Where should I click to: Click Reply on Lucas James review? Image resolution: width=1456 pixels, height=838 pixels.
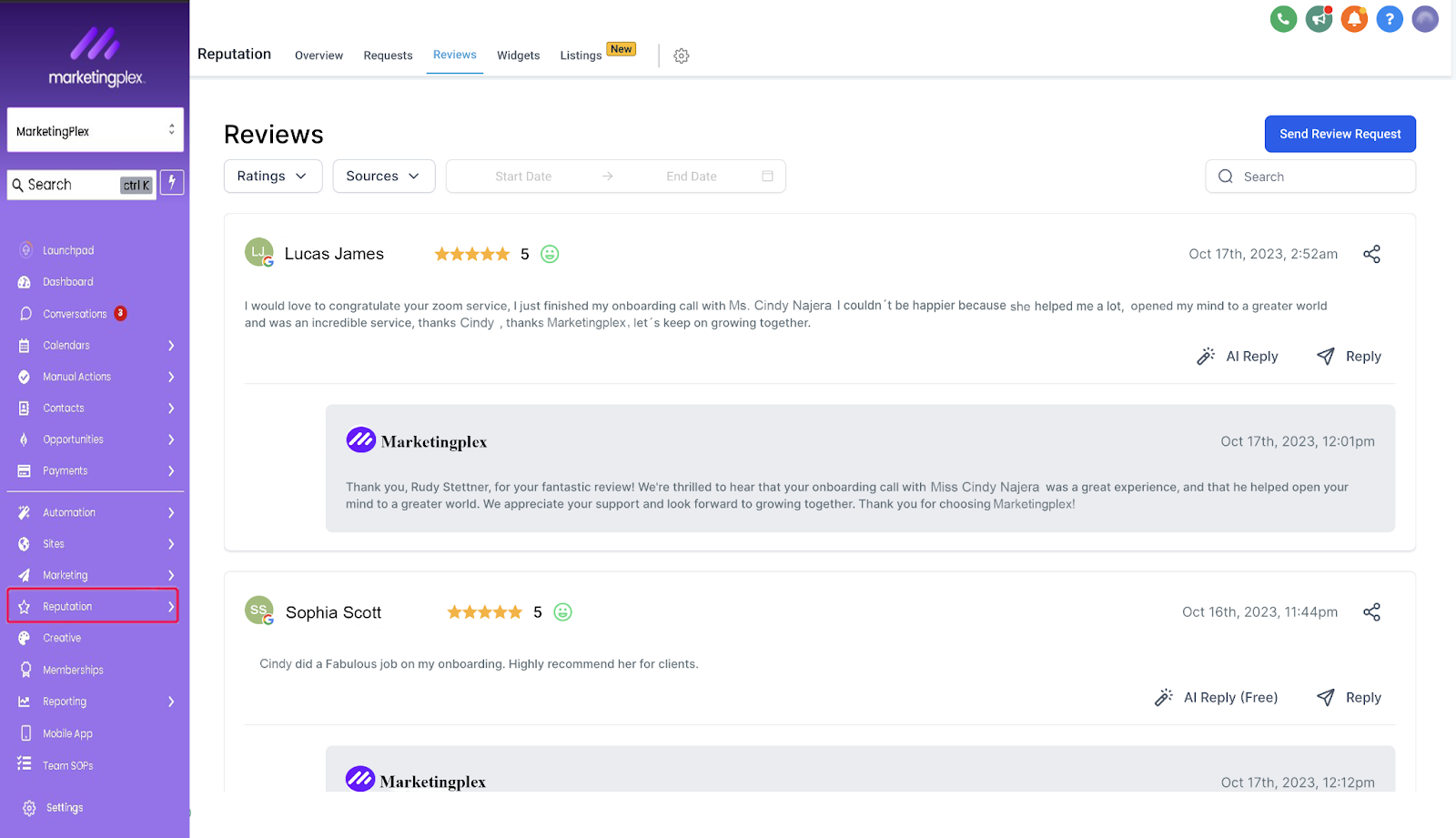1349,357
